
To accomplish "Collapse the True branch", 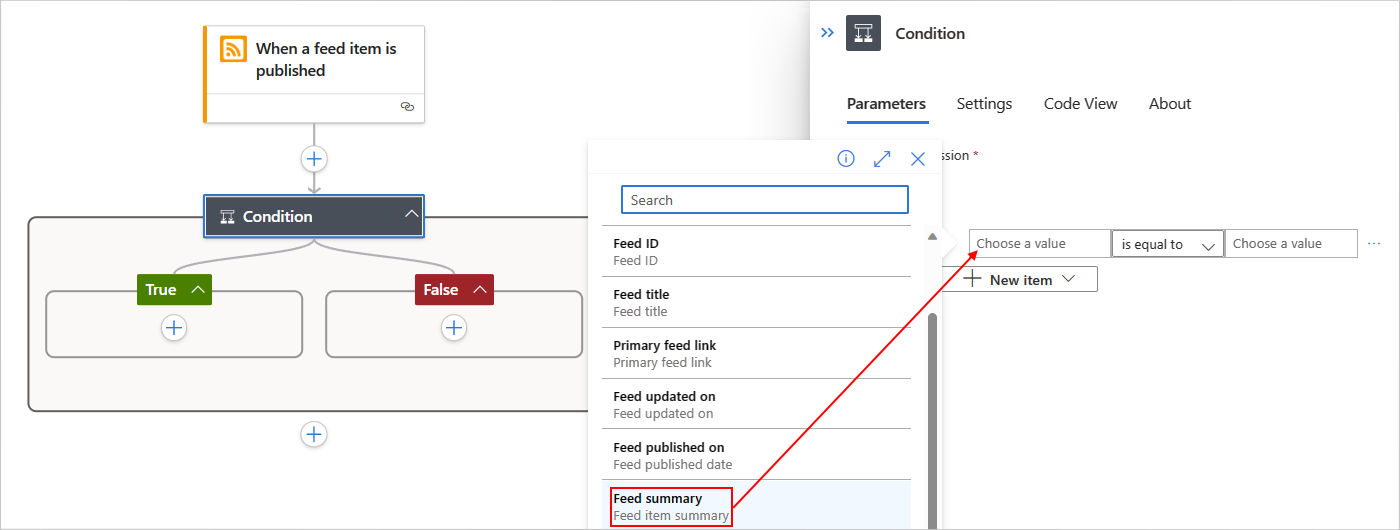I will tap(198, 289).
